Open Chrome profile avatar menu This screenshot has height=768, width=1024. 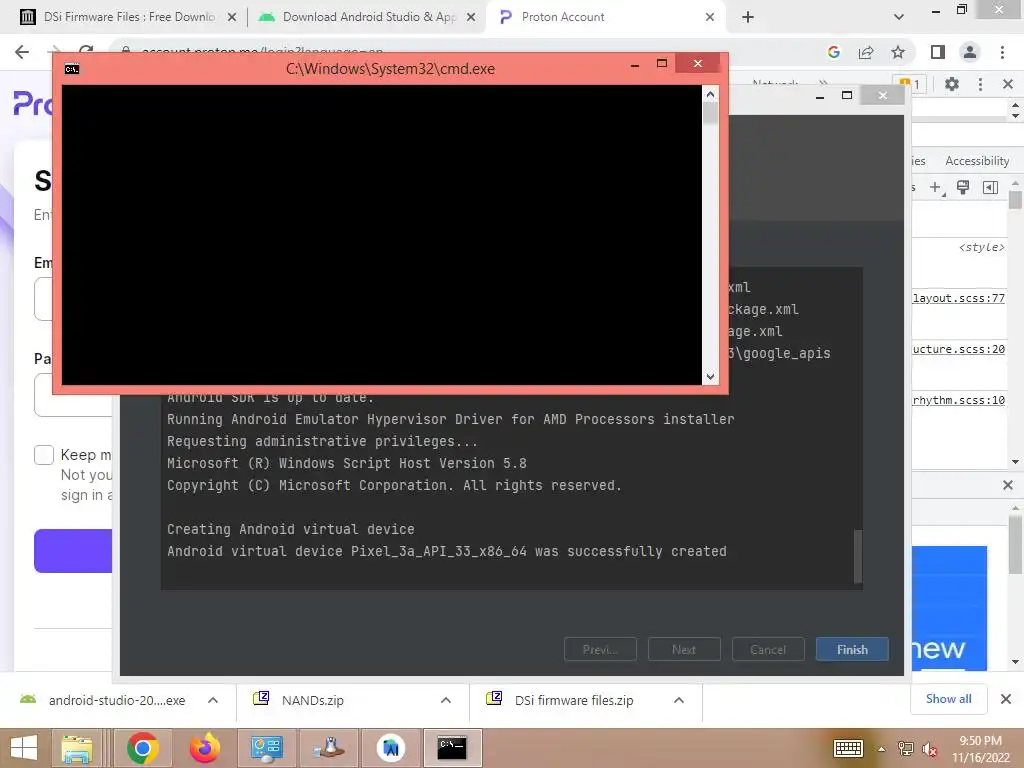click(x=970, y=52)
